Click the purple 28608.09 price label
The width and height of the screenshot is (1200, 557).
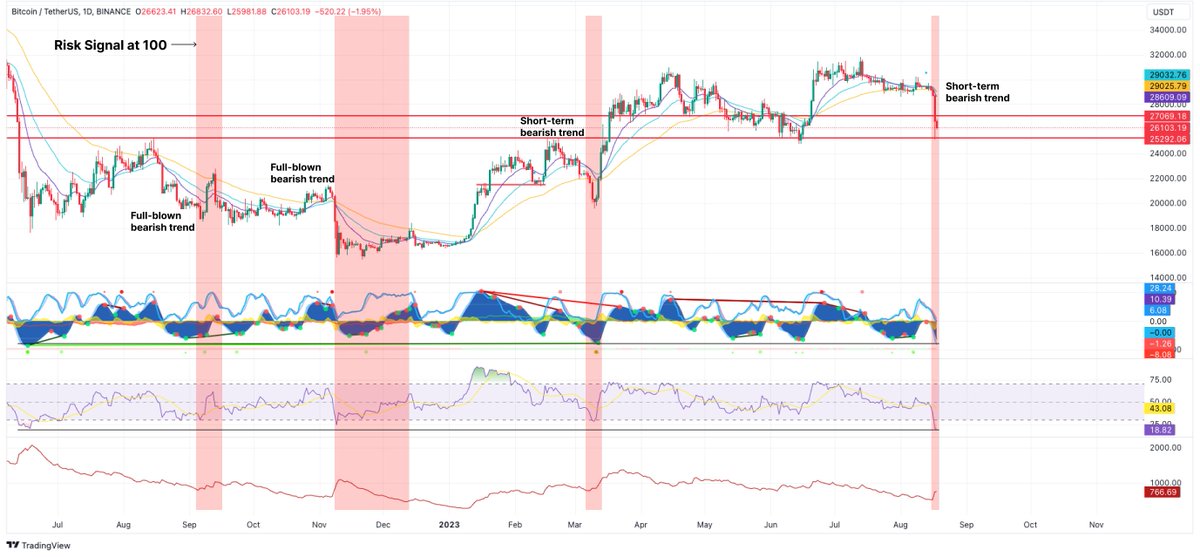(1162, 97)
